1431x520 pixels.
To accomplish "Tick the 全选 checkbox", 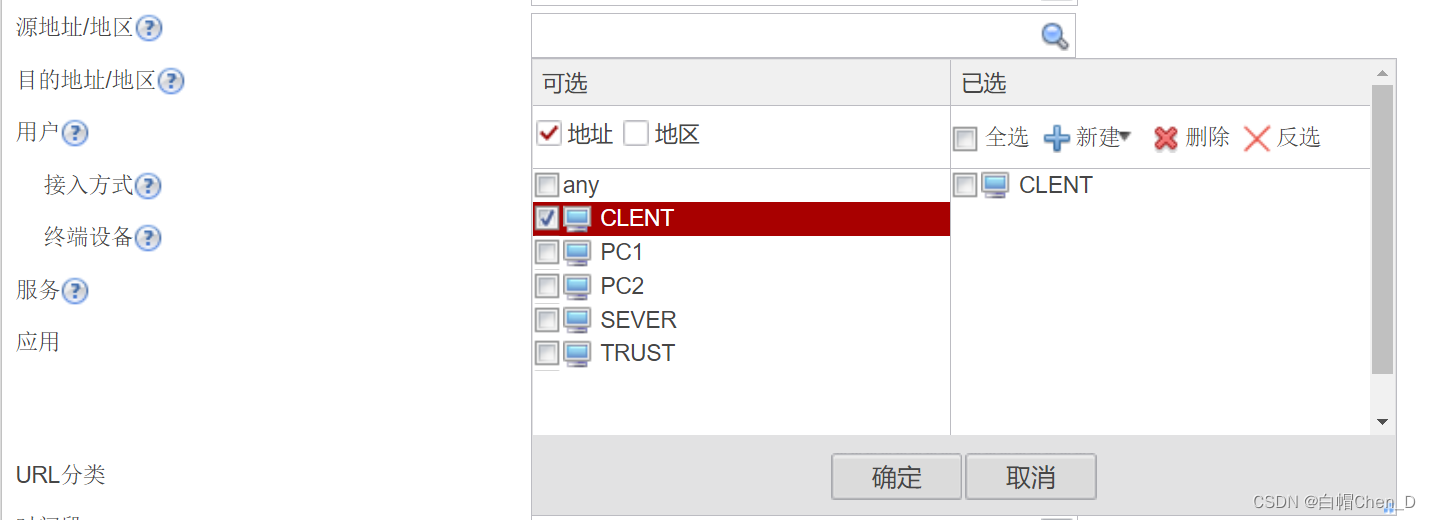I will 965,139.
